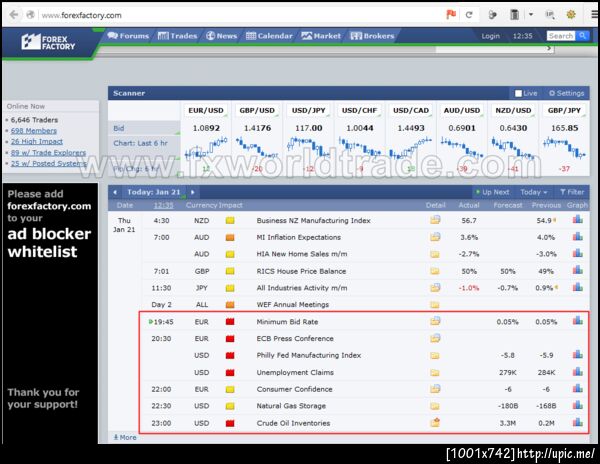
Task: Open the 698 Members link
Action: 34,131
